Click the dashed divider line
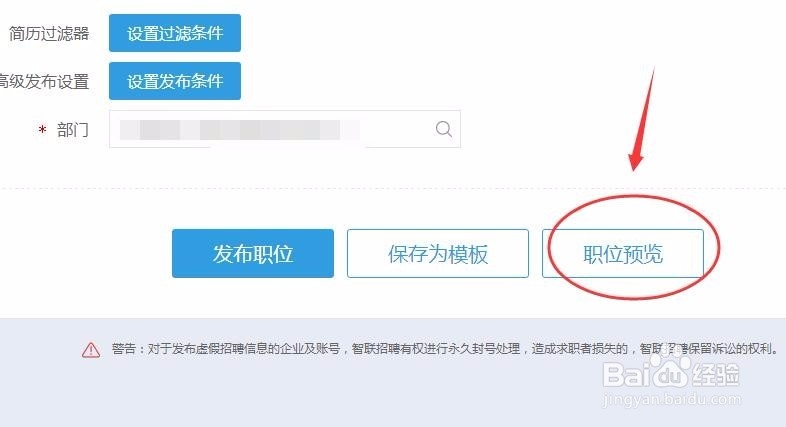The height and width of the screenshot is (427, 786). 393,189
